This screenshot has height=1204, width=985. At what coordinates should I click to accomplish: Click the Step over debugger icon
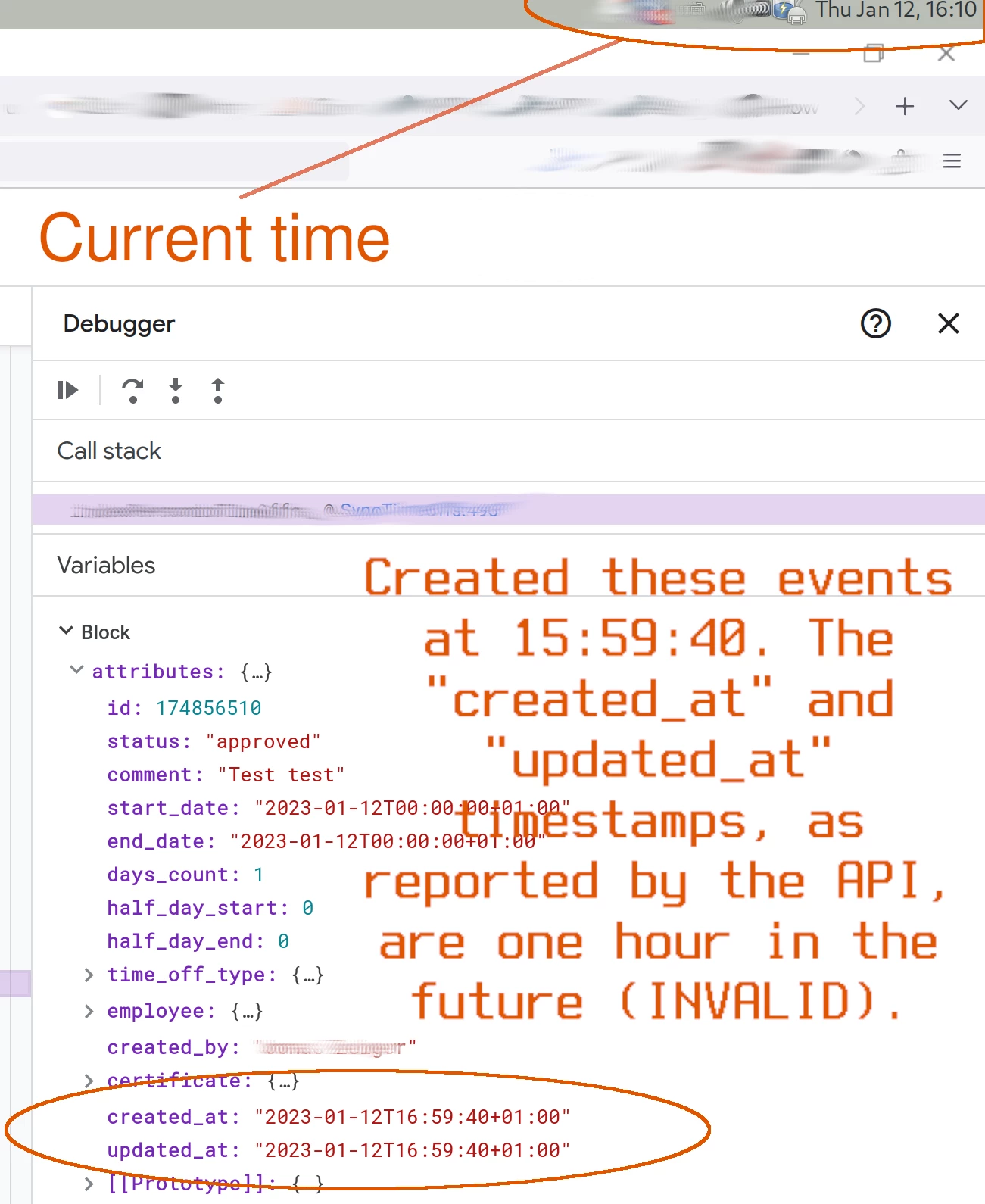(x=132, y=390)
